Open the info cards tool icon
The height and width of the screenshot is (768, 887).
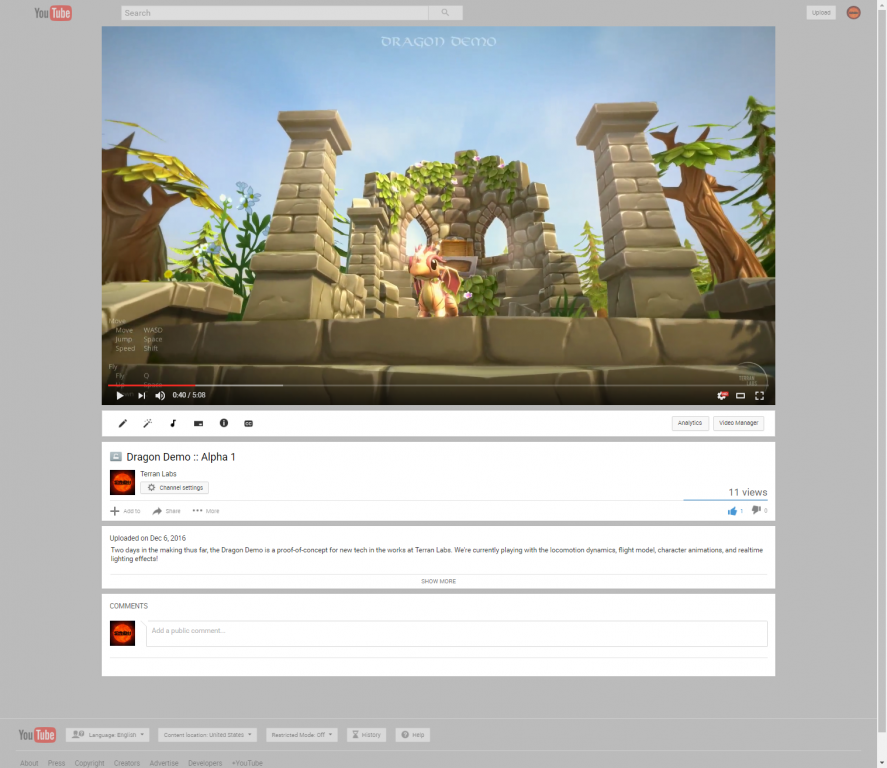pos(223,423)
